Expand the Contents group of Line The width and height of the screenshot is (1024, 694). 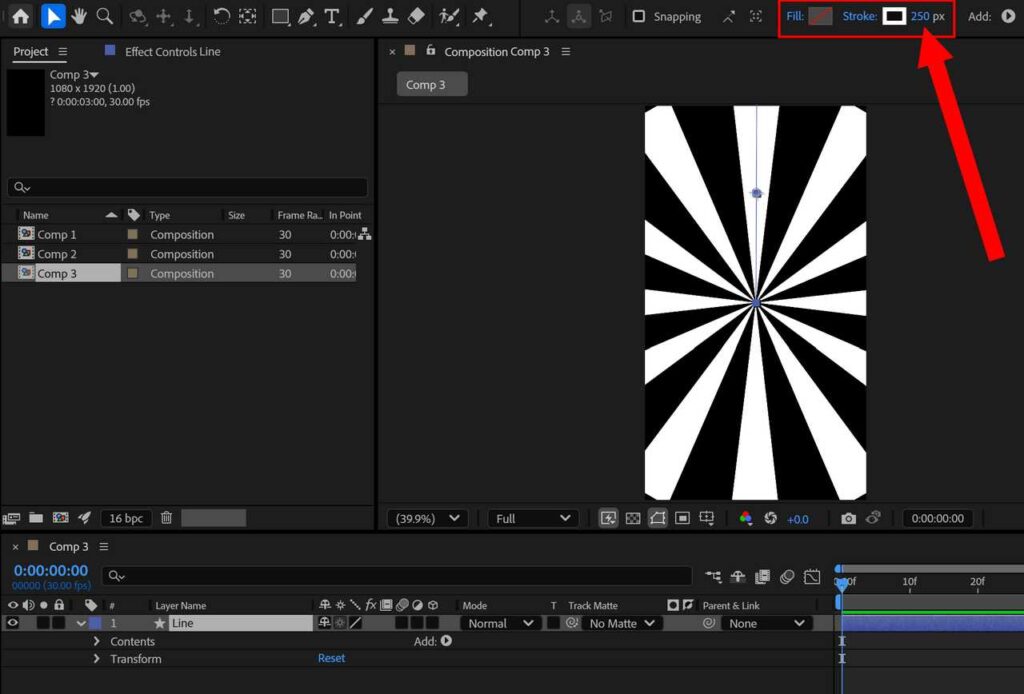pos(97,641)
